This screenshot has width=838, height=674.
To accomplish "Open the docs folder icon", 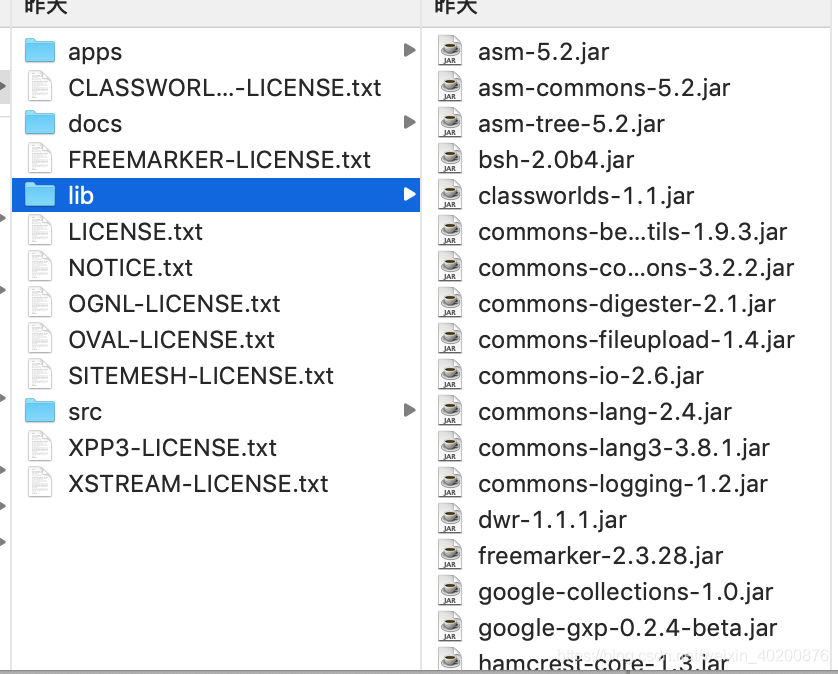I will (40, 123).
